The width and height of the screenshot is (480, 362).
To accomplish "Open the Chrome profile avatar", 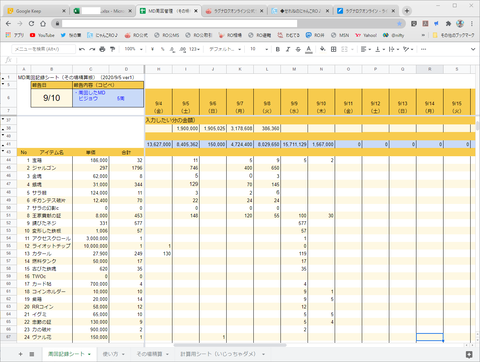I will pos(460,24).
